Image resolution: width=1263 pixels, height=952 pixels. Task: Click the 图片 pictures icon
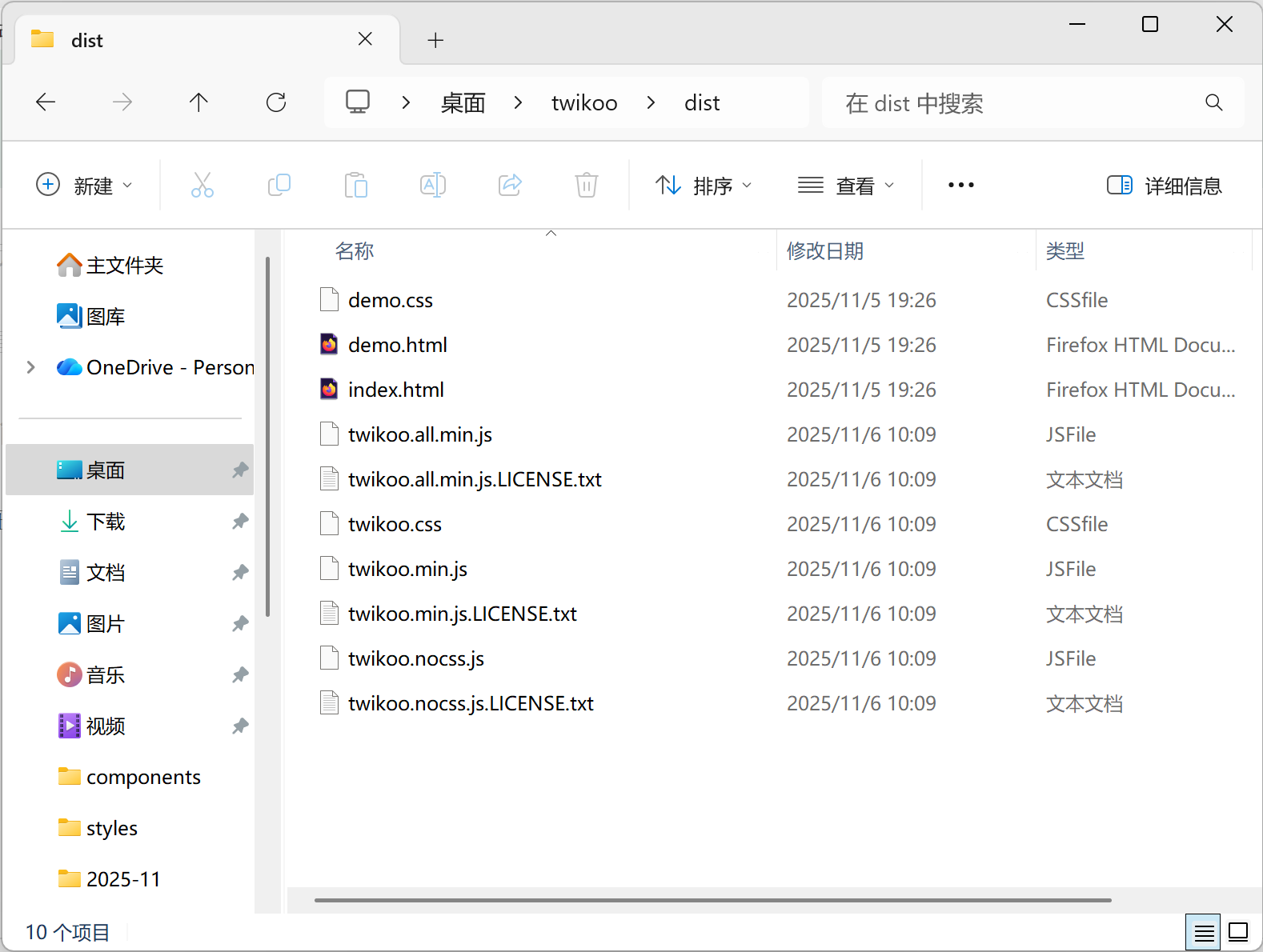70,623
